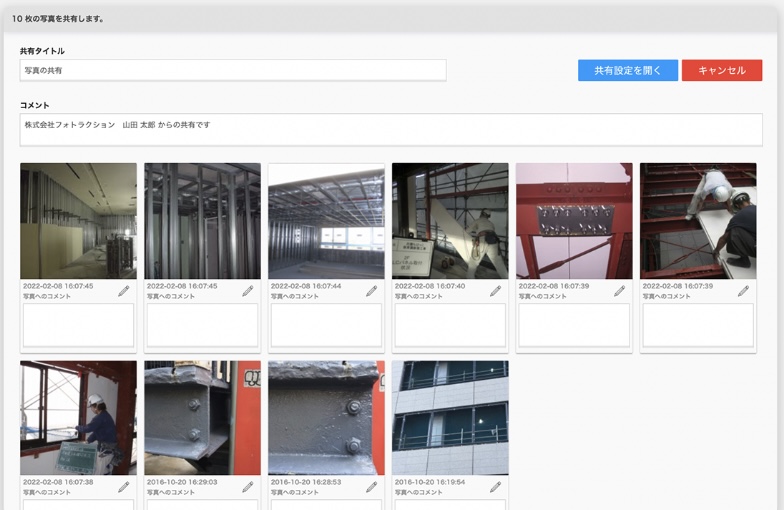Click comment box for photo dated 2022-02-08 16:07:40
Viewport: 784px width, 510px height.
click(x=450, y=325)
